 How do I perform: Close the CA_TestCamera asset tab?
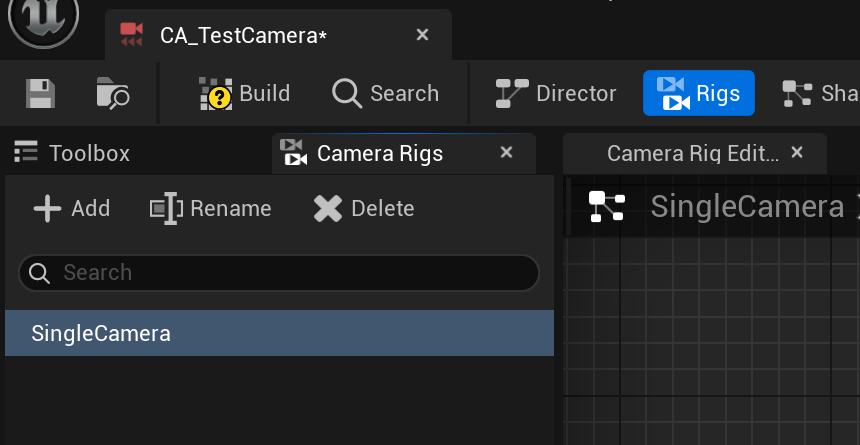[x=422, y=35]
